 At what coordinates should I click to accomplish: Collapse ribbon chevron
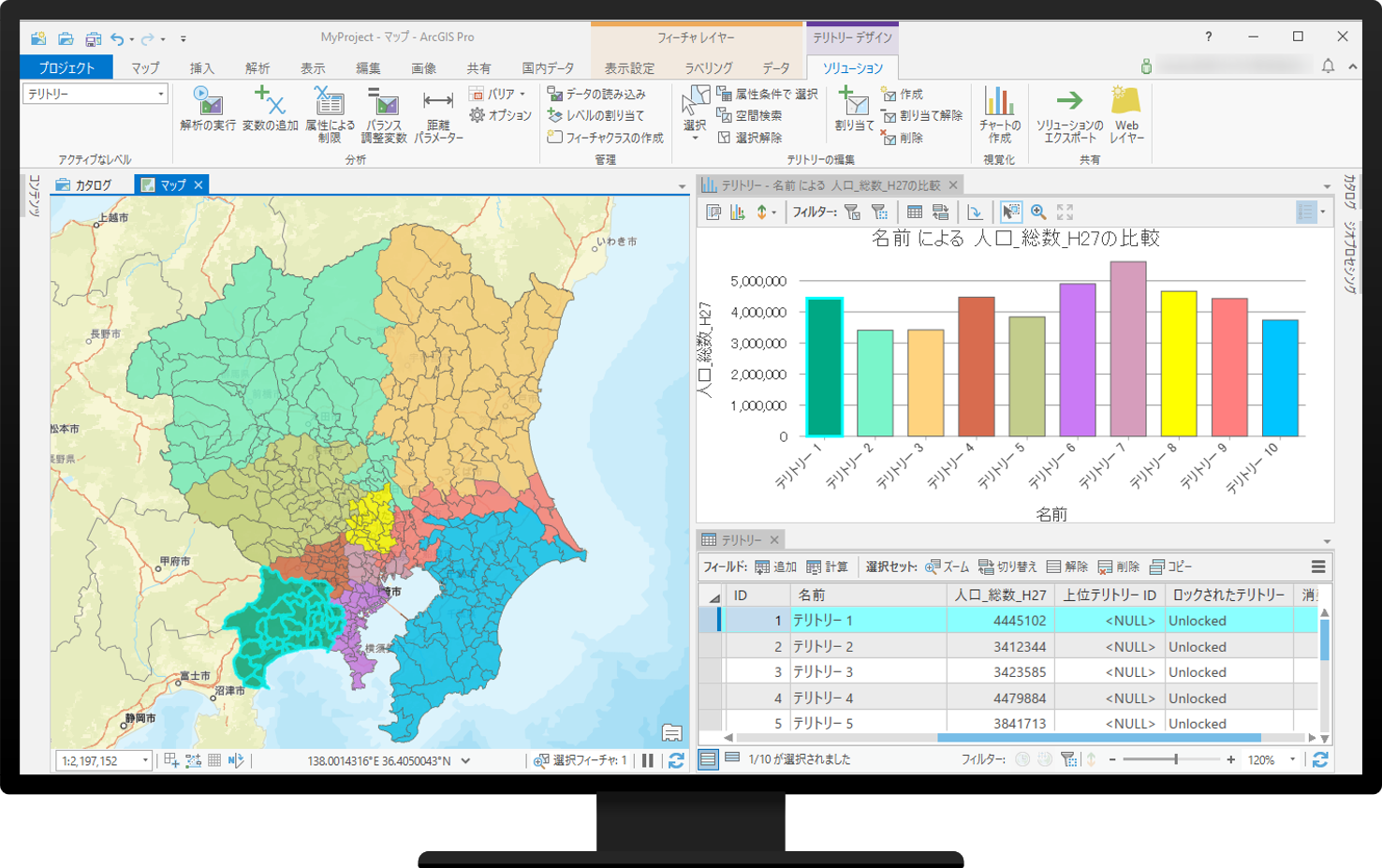(1353, 66)
